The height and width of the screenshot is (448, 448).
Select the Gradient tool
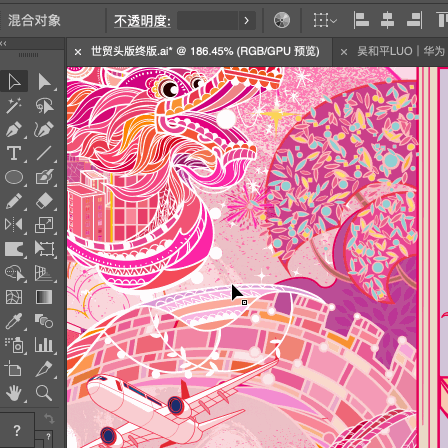(x=45, y=297)
